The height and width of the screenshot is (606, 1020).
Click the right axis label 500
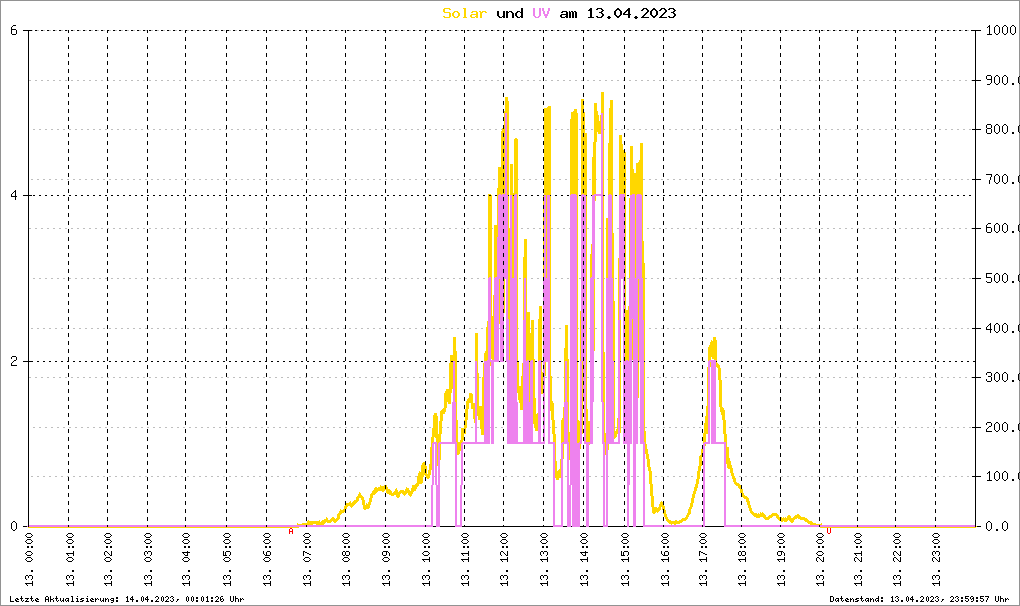(1000, 278)
